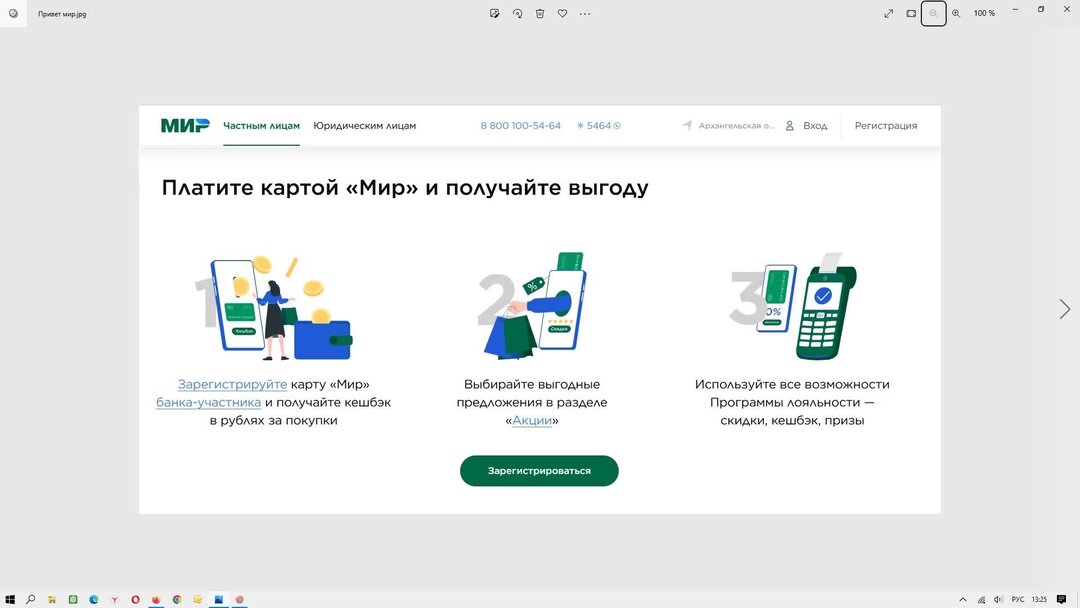The height and width of the screenshot is (608, 1080).
Task: Edit the image with the pencil icon
Action: 493,13
